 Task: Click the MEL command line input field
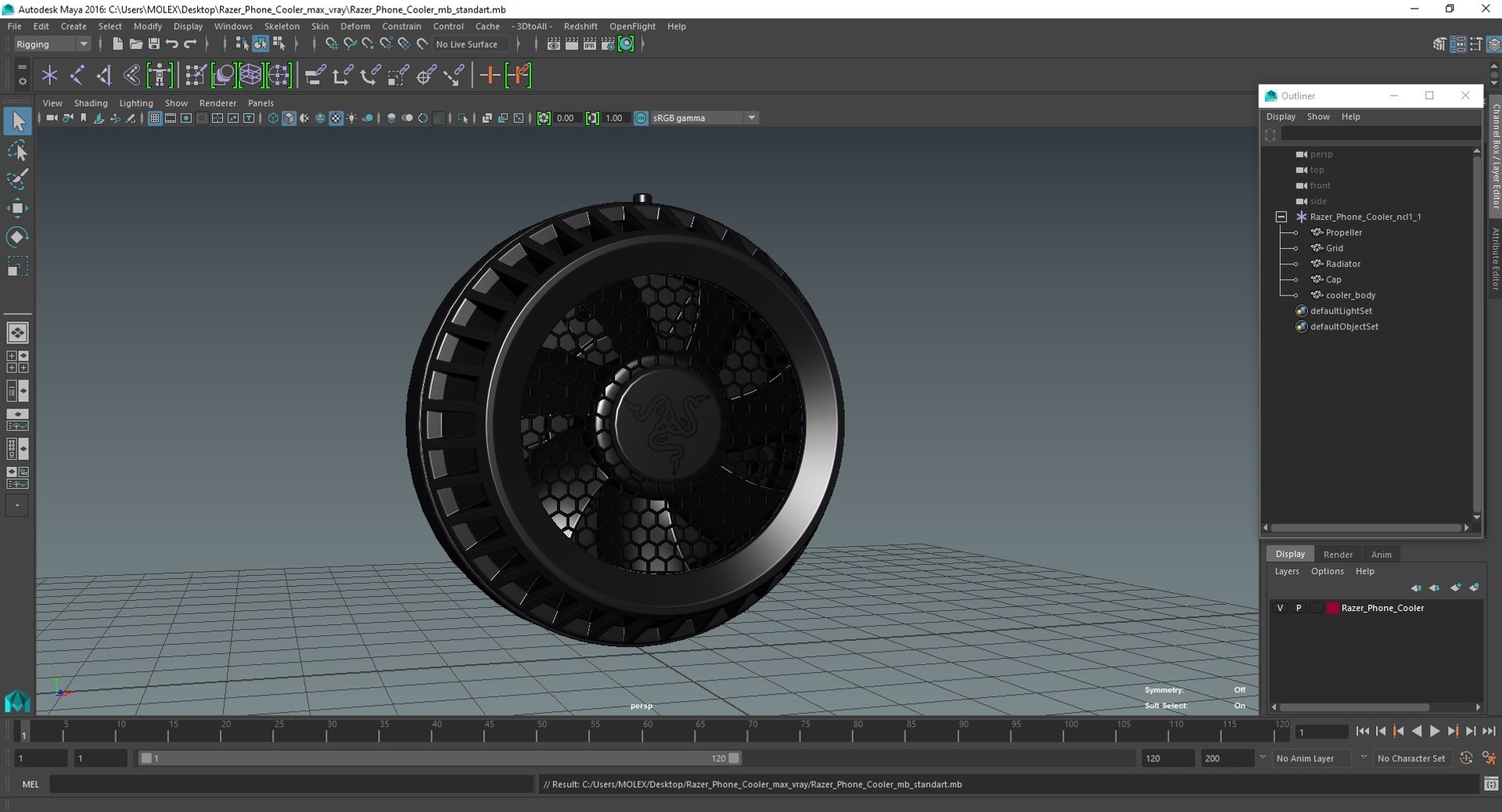291,784
